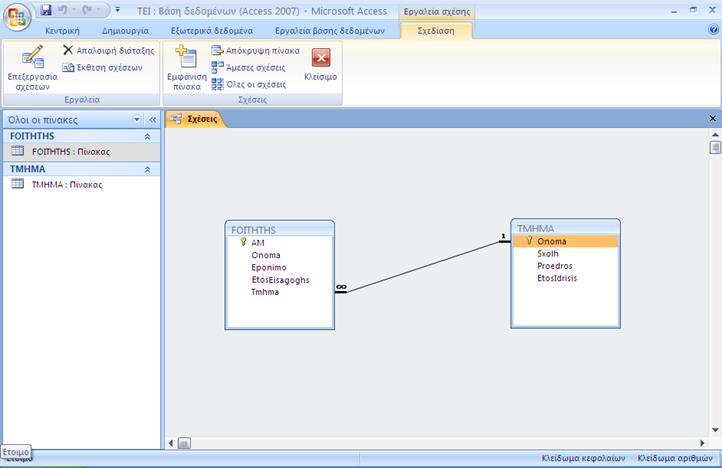Open the quick access toolbar customize dropdown
722x468 pixels.
click(117, 10)
